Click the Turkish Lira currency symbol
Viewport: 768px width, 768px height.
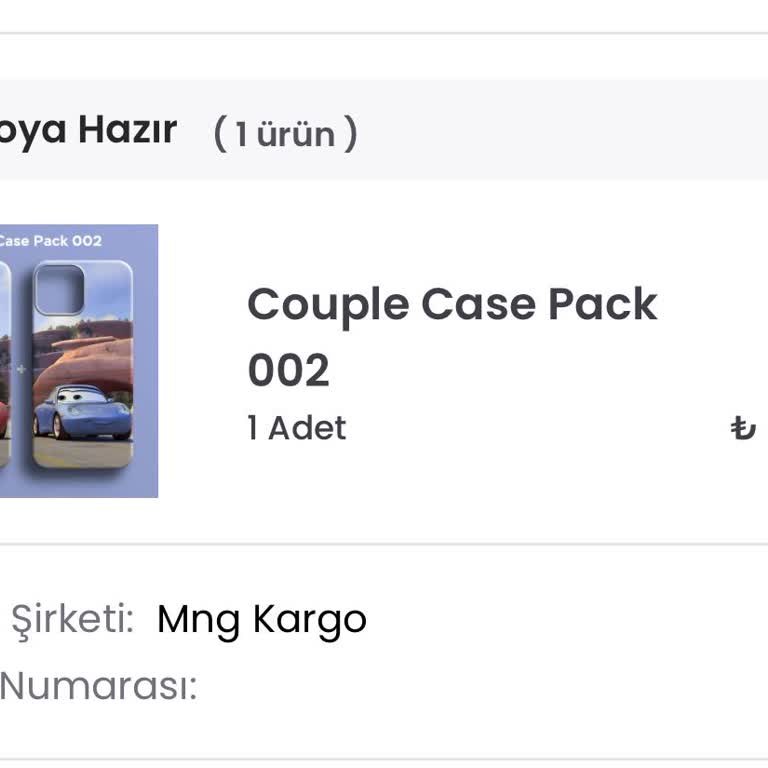pyautogui.click(x=743, y=428)
